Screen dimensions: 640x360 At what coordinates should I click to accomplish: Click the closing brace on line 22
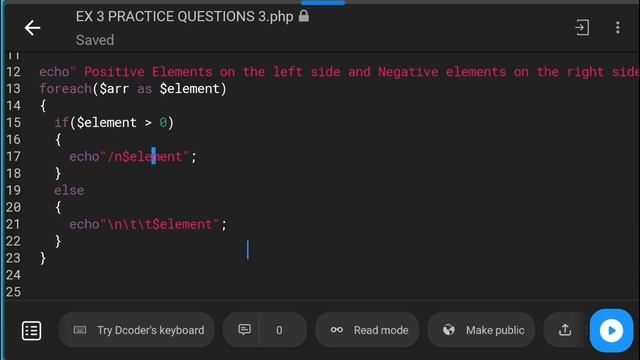point(58,241)
